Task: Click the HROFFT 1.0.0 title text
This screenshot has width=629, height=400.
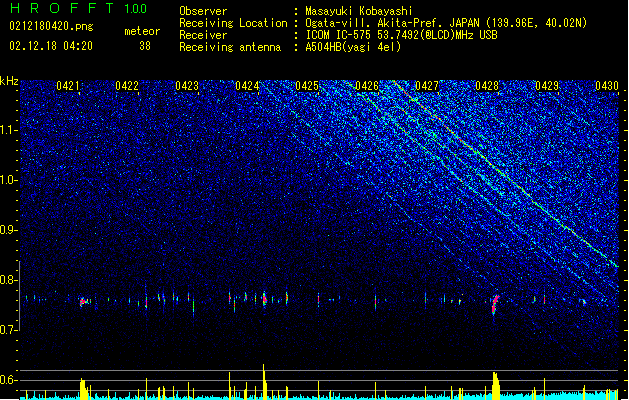Action: [79, 8]
